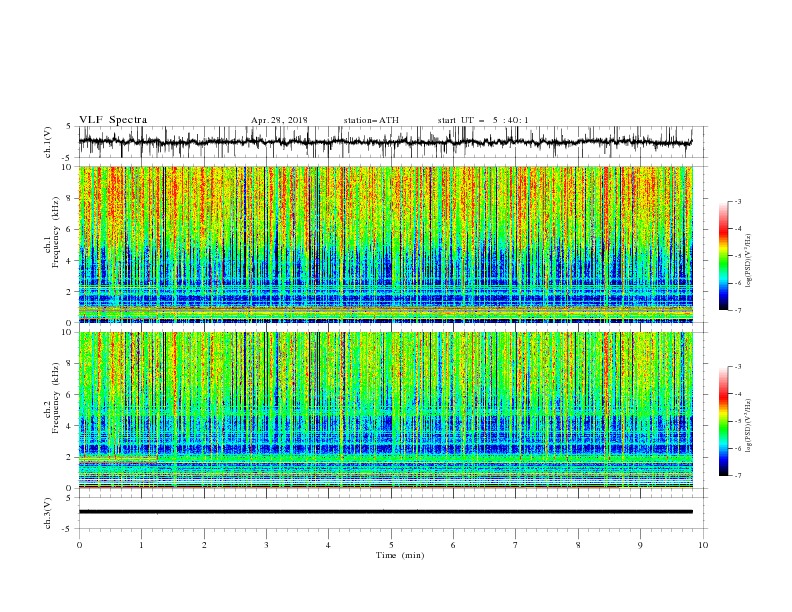Click the "-7" label on the ch.2 colorbar
792x612 pixels.
pyautogui.click(x=737, y=475)
